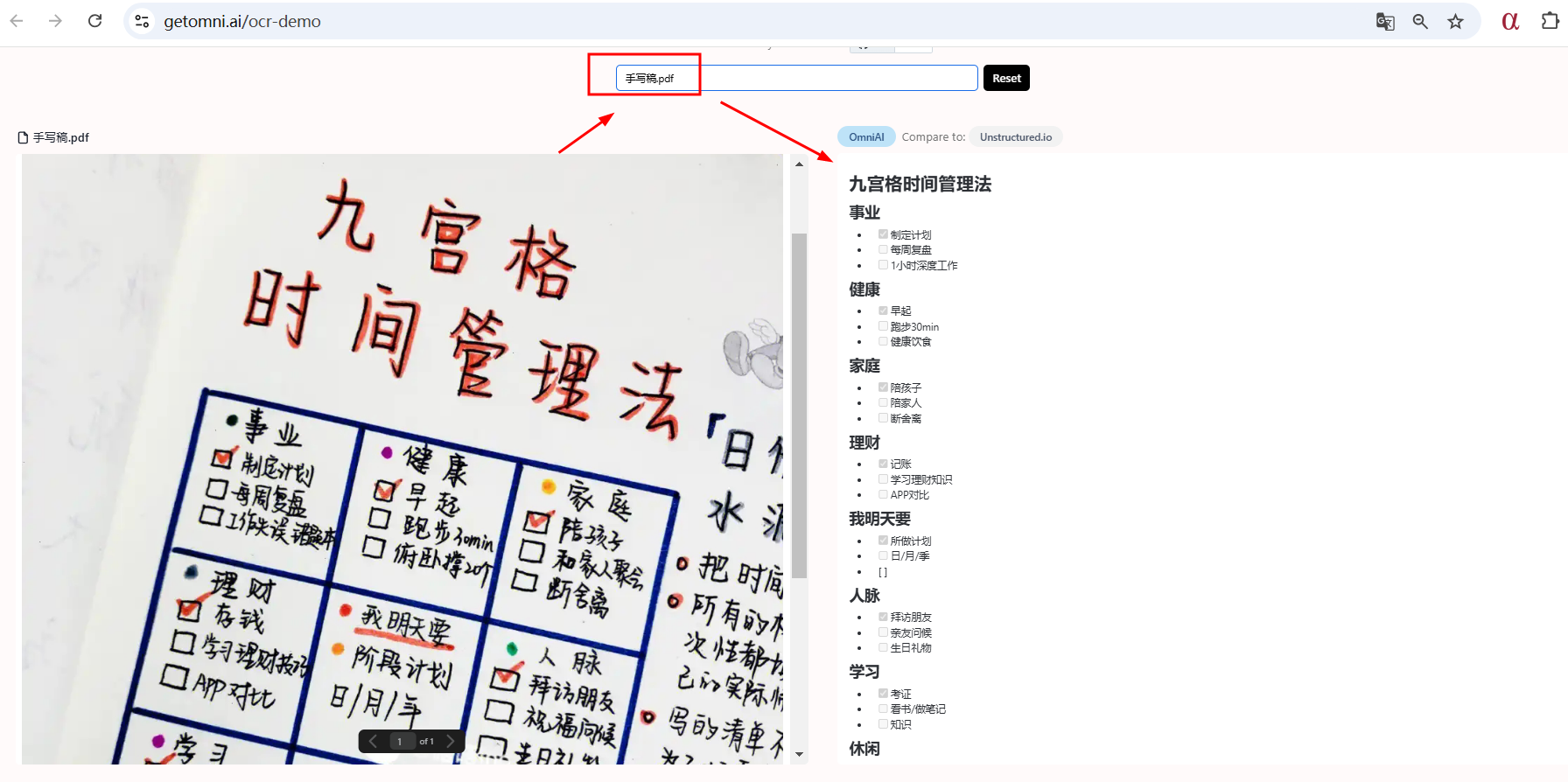Click the 我明天要 section heading
Viewport: 1568px width, 782px height.
(x=879, y=519)
